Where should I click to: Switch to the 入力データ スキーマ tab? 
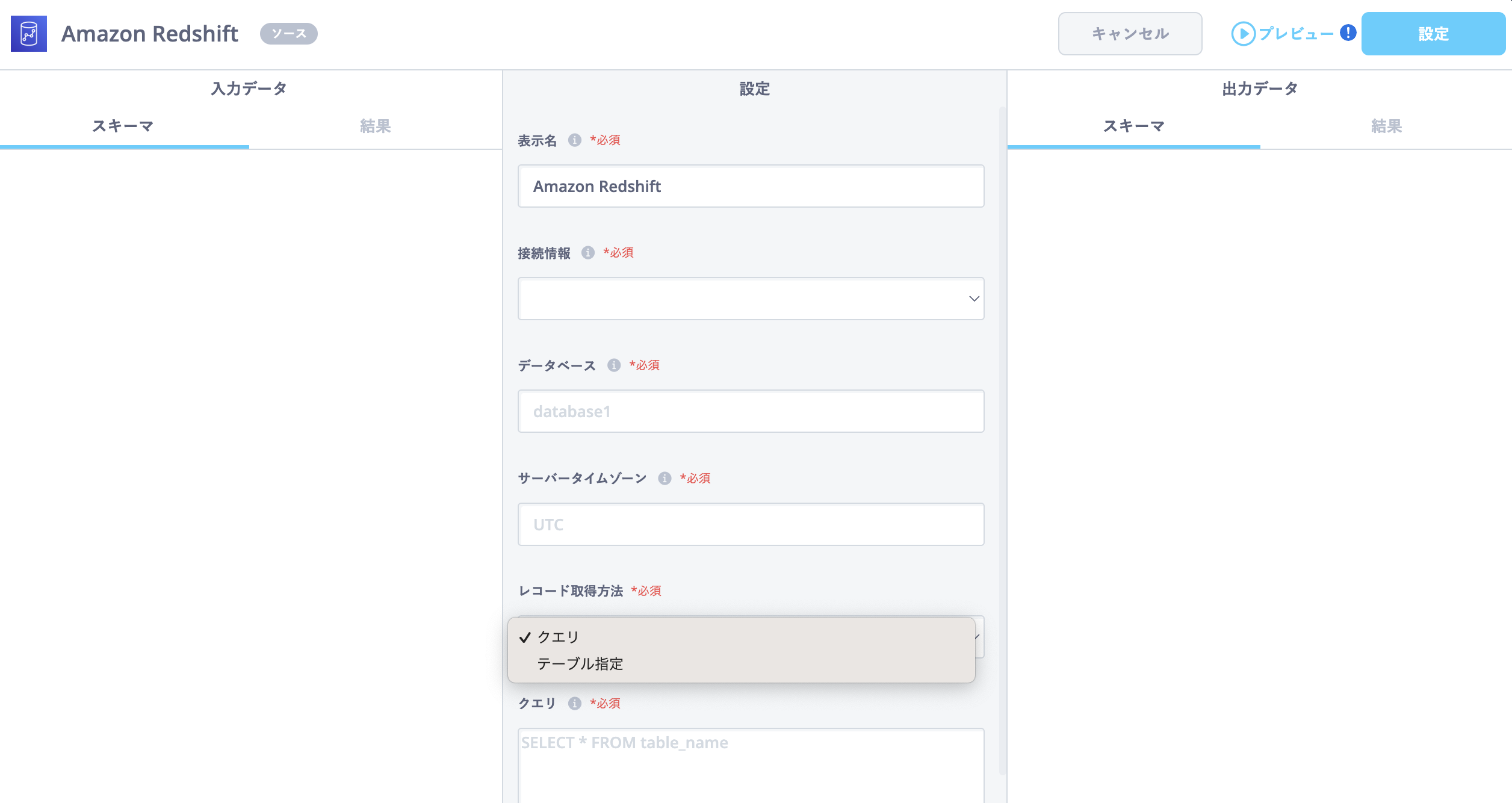(x=123, y=126)
